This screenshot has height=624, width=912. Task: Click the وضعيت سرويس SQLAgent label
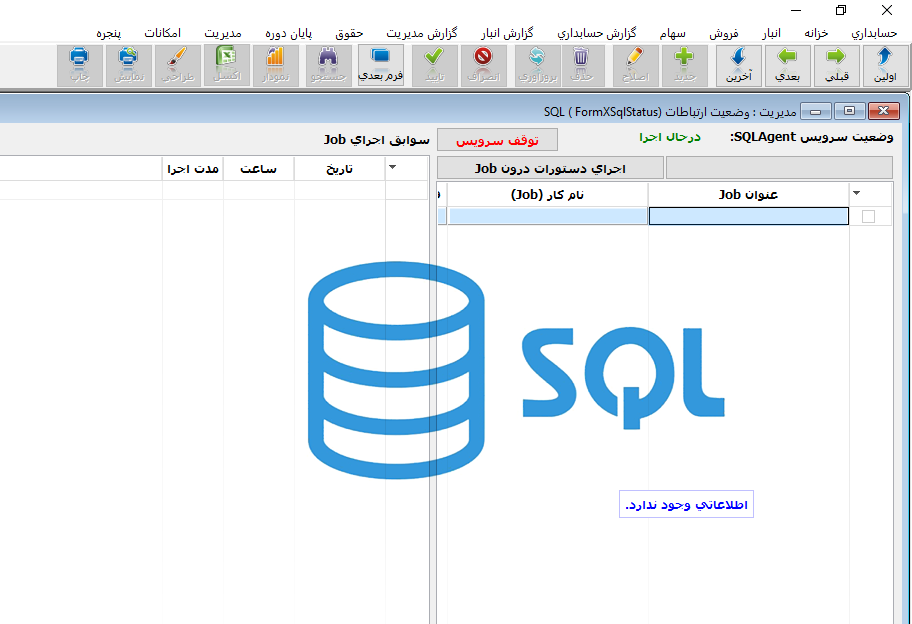[x=811, y=137]
